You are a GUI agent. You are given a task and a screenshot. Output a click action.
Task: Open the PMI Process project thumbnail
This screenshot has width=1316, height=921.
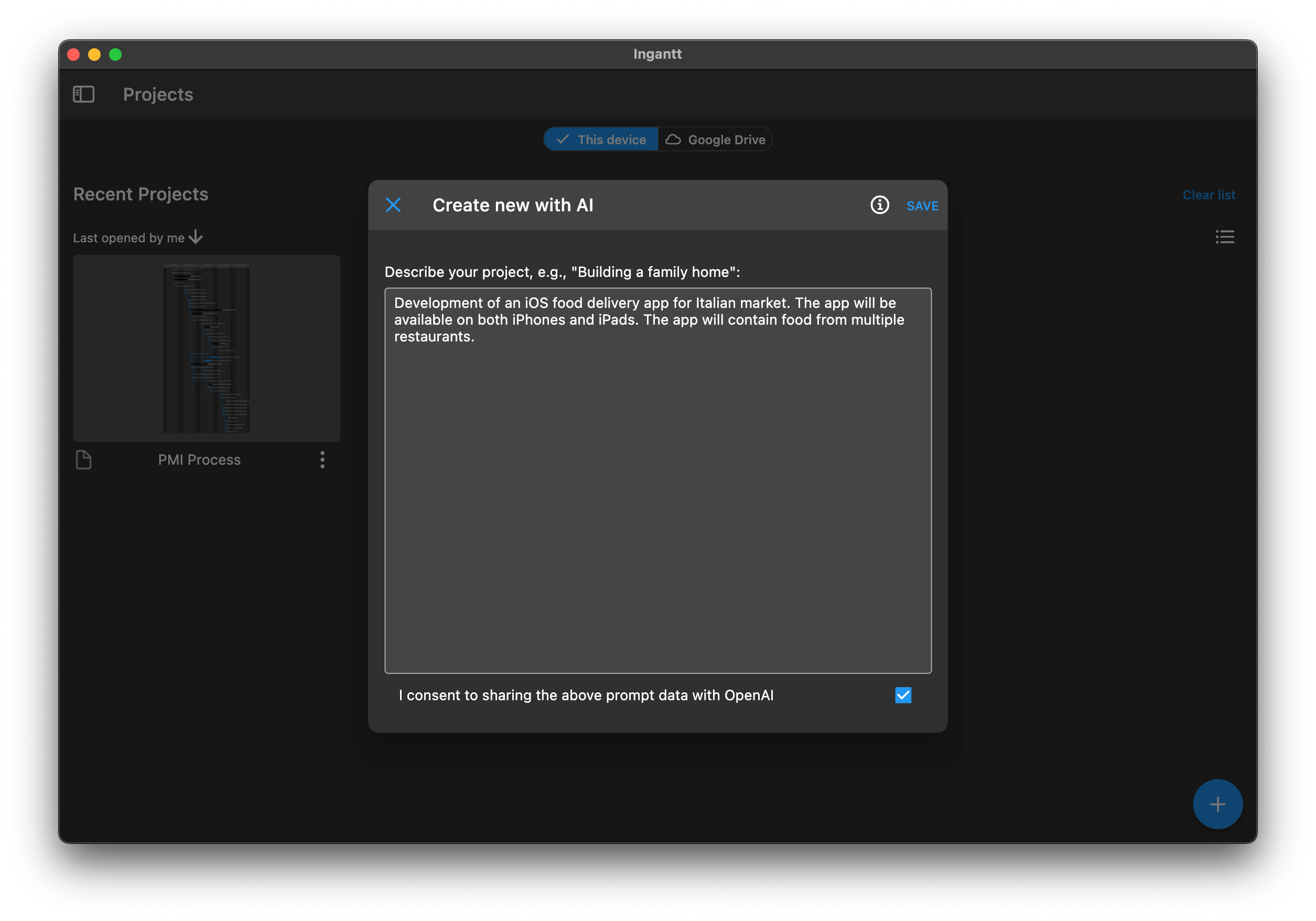207,348
